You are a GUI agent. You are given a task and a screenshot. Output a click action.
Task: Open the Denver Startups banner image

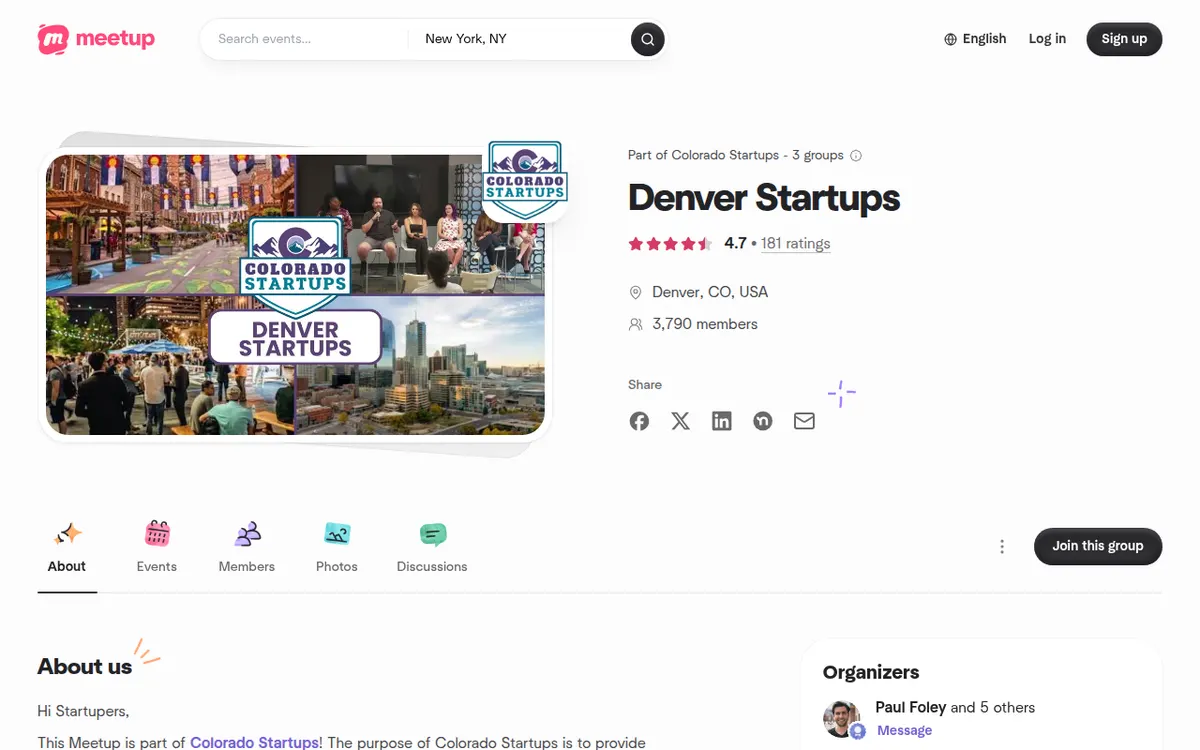(295, 295)
